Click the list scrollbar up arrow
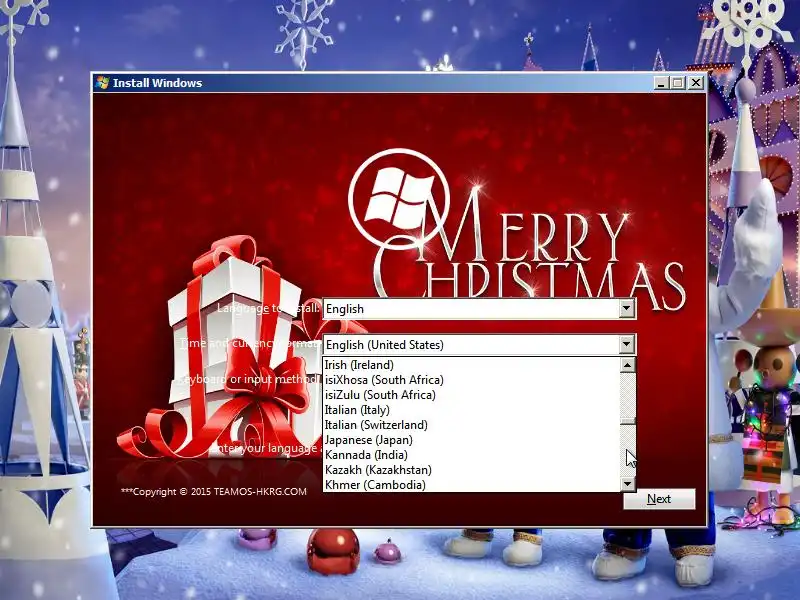This screenshot has width=800, height=600. pyautogui.click(x=628, y=365)
